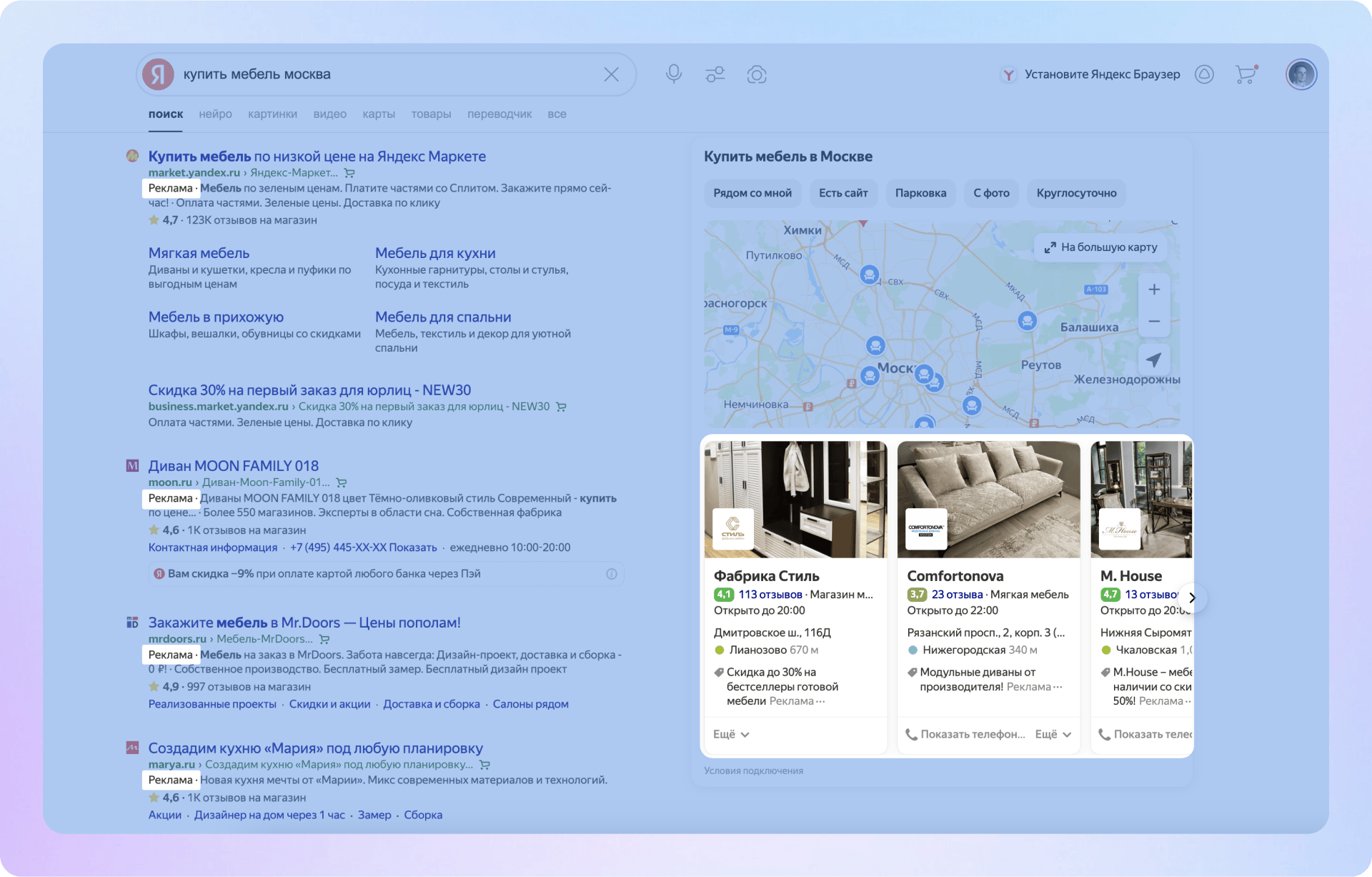Open Диван MOON FAMILY 018 result
This screenshot has height=877, width=1372.
coord(233,465)
